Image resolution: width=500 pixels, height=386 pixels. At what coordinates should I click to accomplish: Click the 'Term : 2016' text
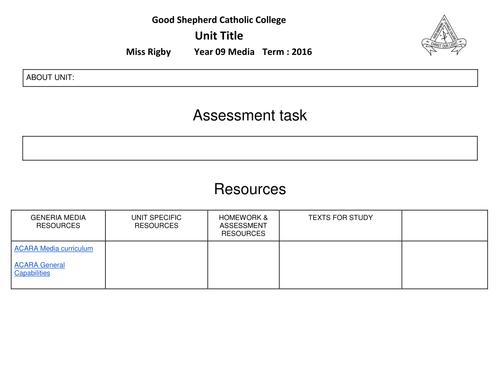[x=287, y=52]
